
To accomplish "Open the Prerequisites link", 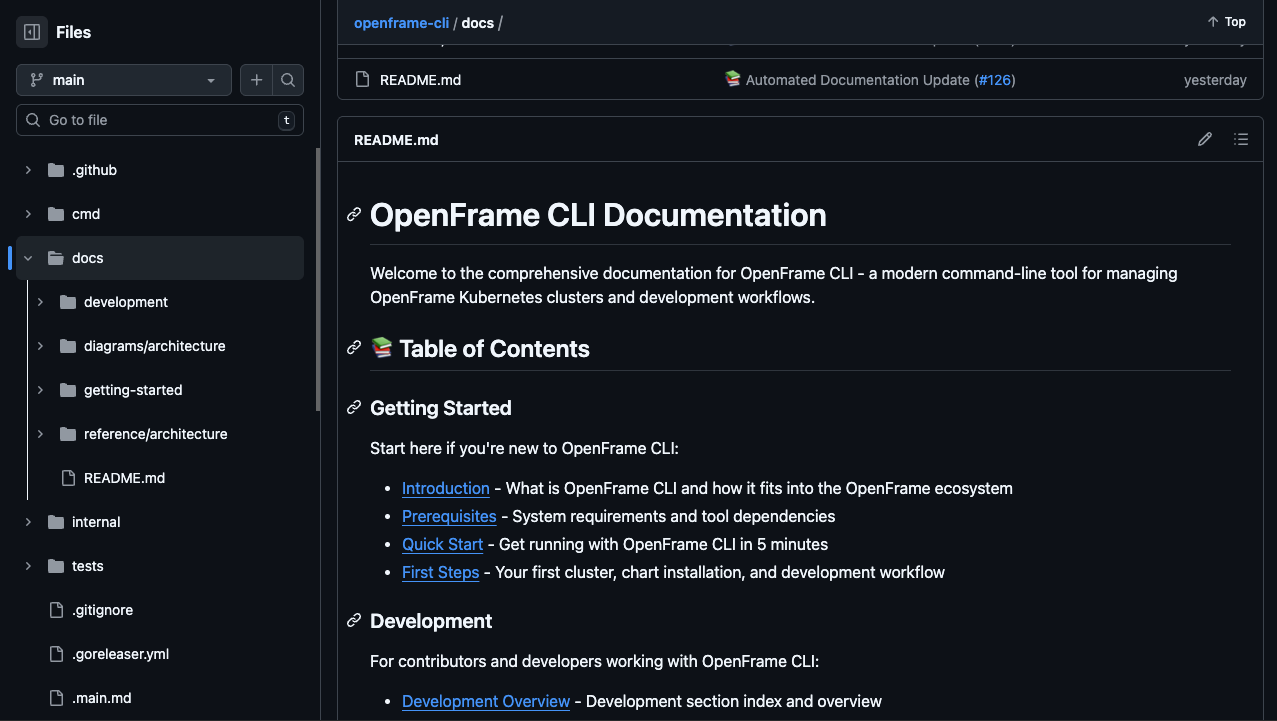I will (x=449, y=516).
